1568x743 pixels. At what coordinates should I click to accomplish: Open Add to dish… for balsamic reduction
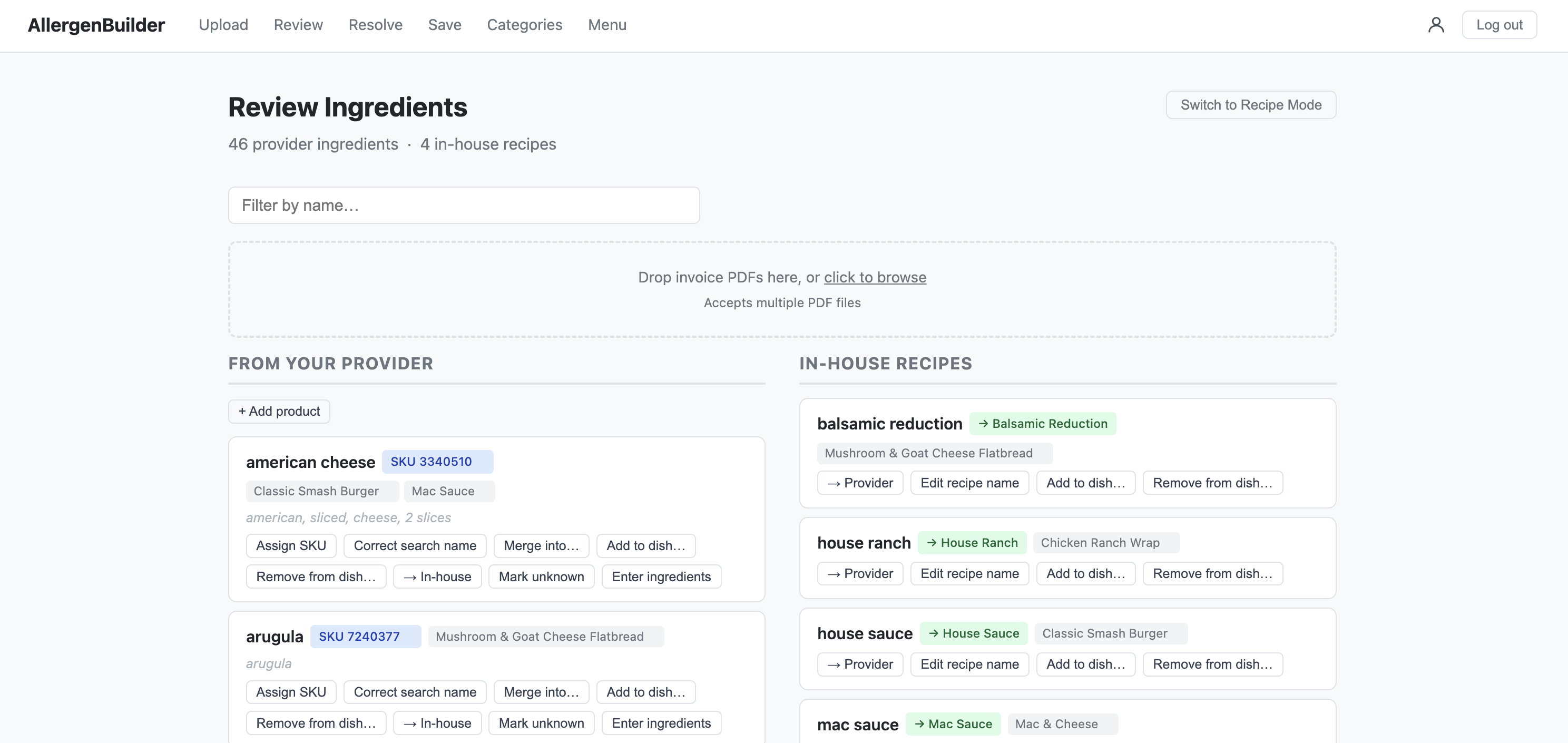click(1086, 483)
